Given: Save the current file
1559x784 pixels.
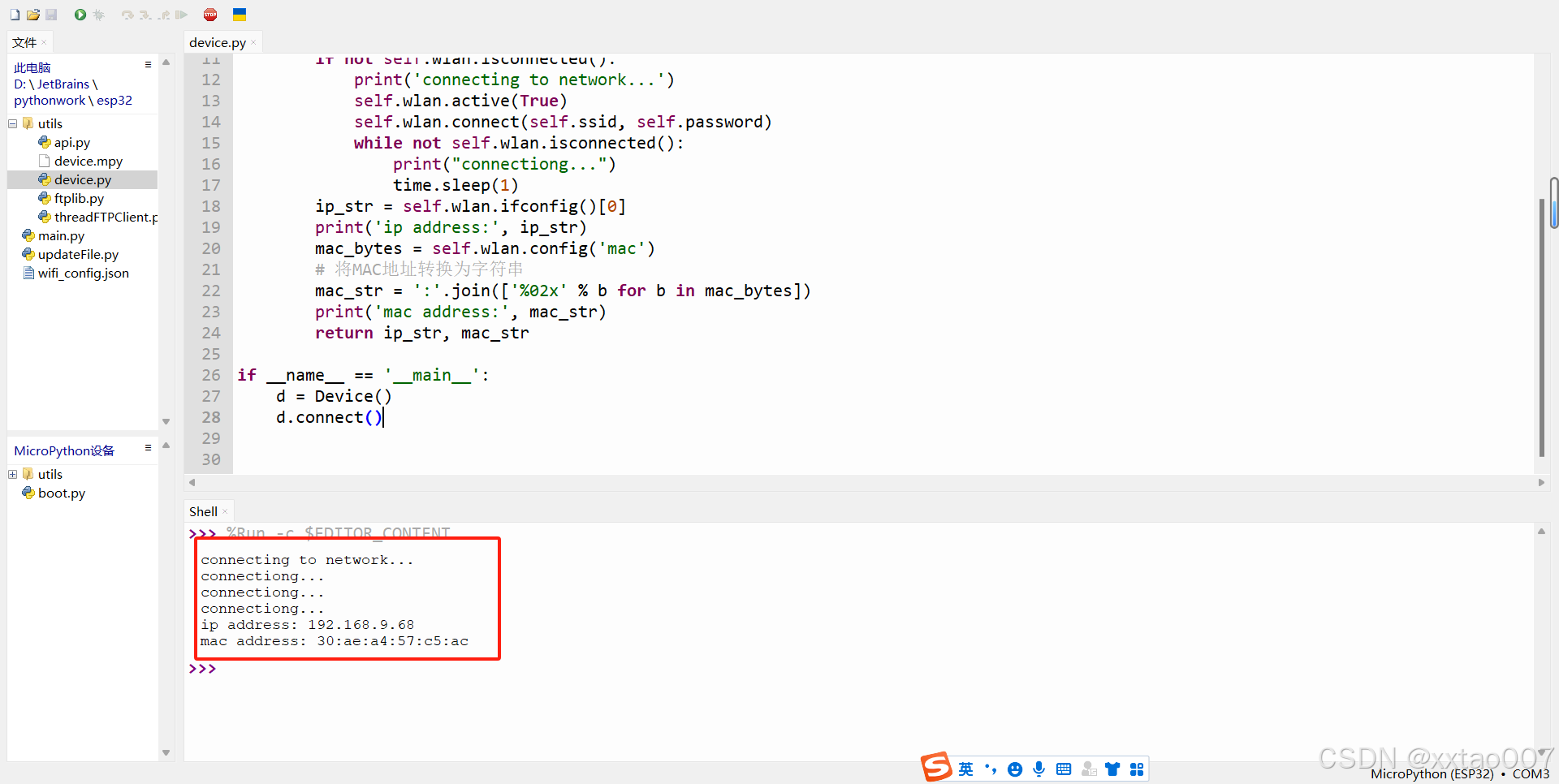Looking at the screenshot, I should click(51, 14).
